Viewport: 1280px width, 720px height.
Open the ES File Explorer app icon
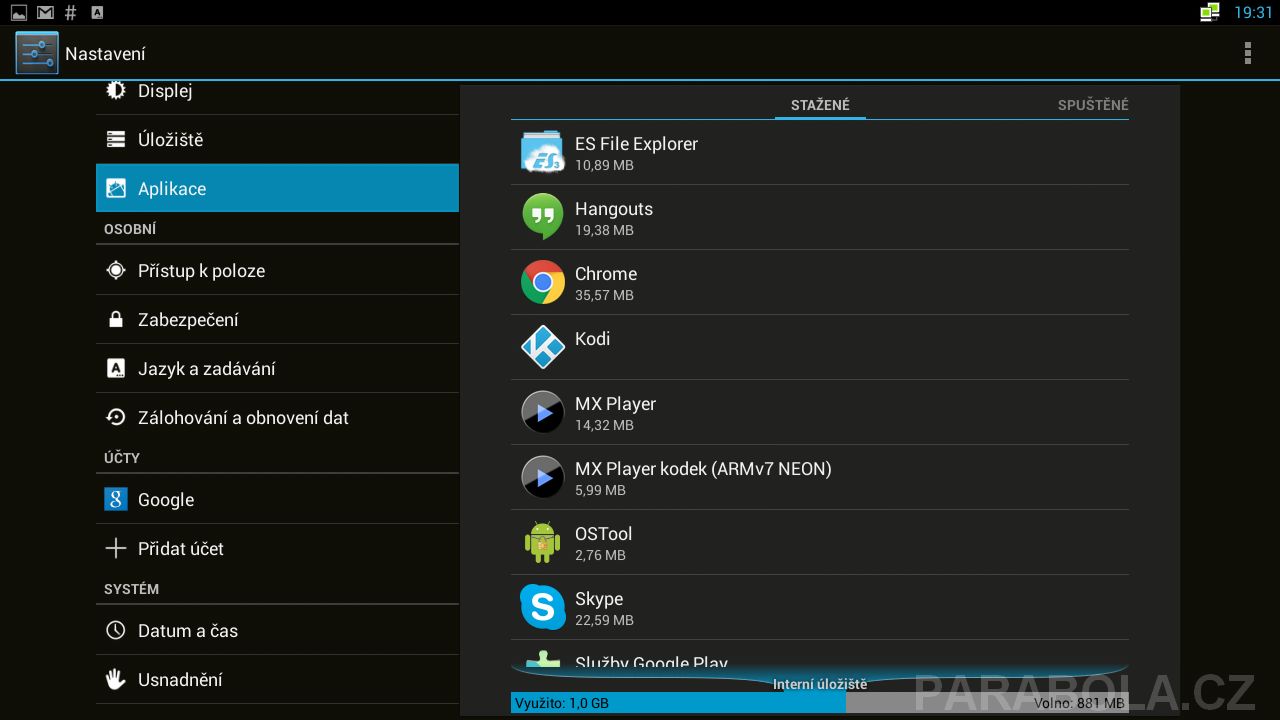543,152
